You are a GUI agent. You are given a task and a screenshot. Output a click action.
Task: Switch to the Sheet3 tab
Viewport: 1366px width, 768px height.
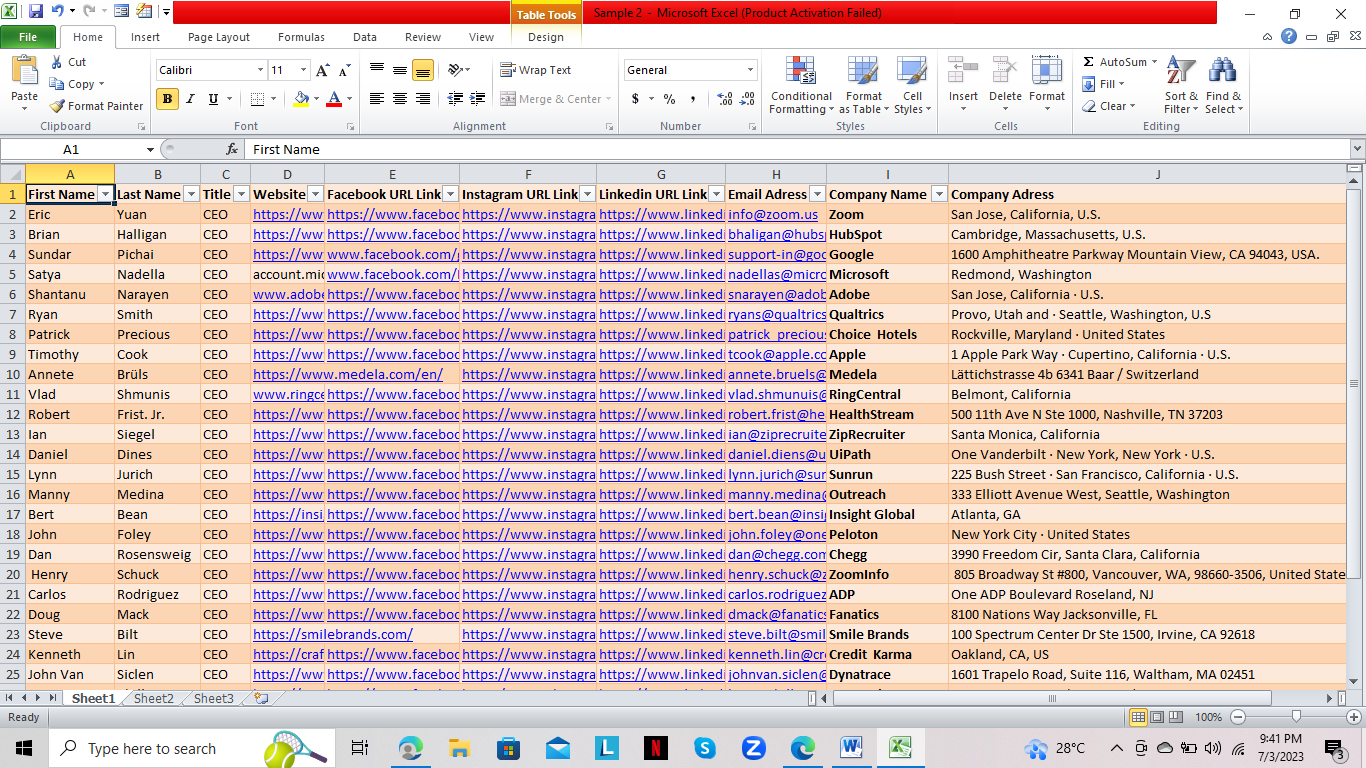(x=214, y=698)
